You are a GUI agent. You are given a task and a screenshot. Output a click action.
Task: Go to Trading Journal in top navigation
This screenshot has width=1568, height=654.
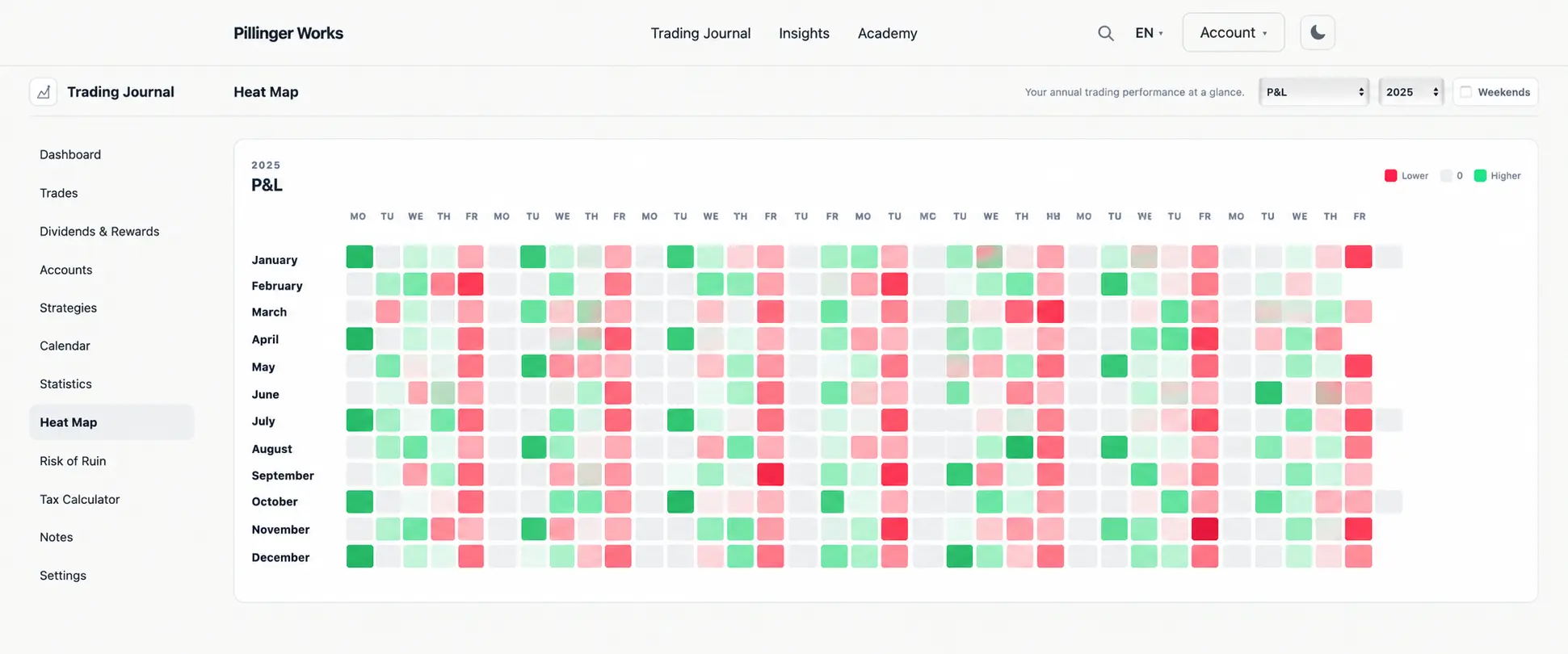point(700,33)
